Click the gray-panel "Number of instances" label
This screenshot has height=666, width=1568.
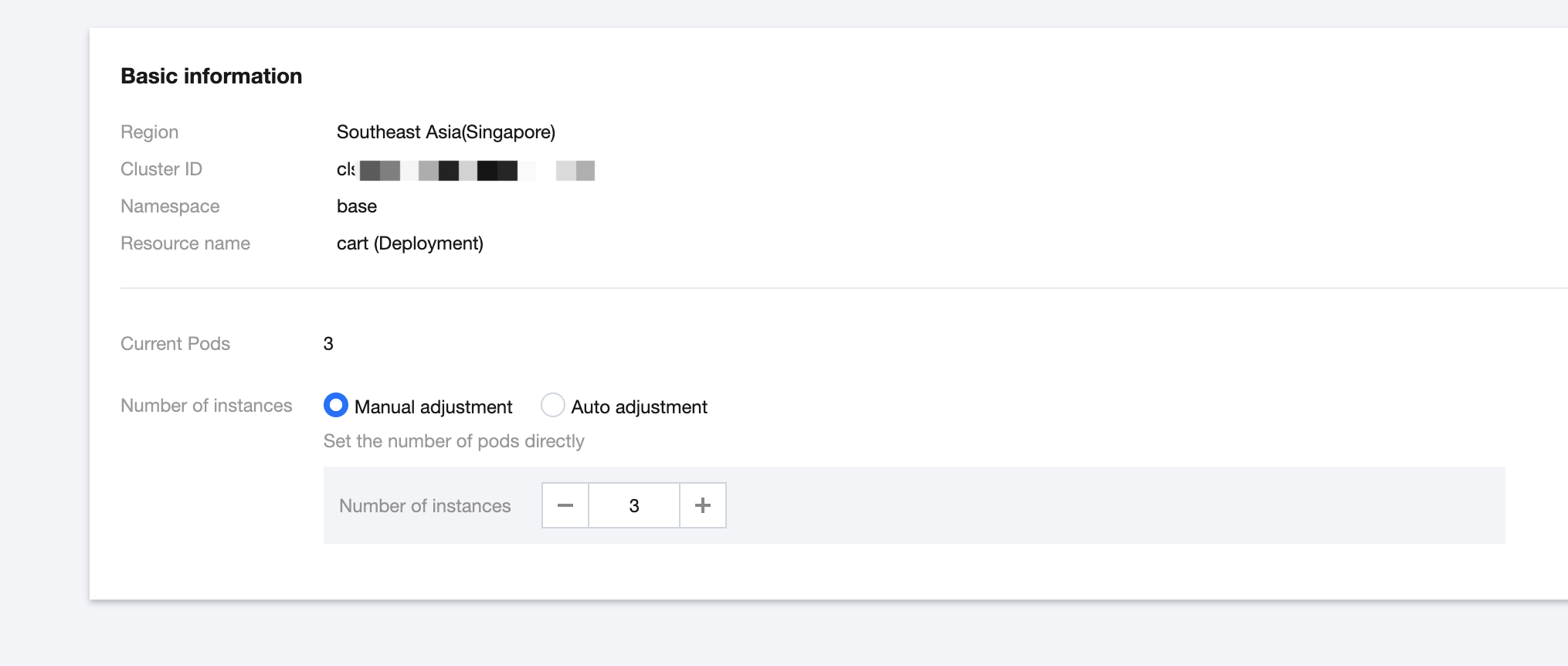425,506
